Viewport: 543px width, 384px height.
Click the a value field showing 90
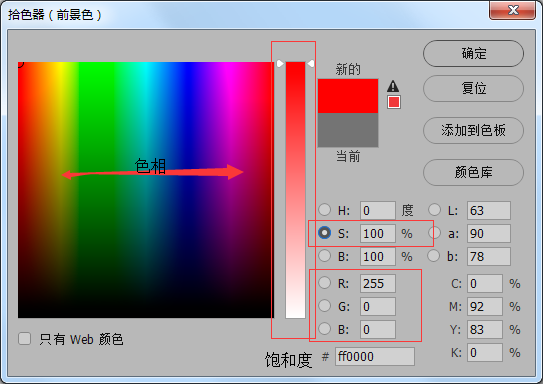[489, 233]
